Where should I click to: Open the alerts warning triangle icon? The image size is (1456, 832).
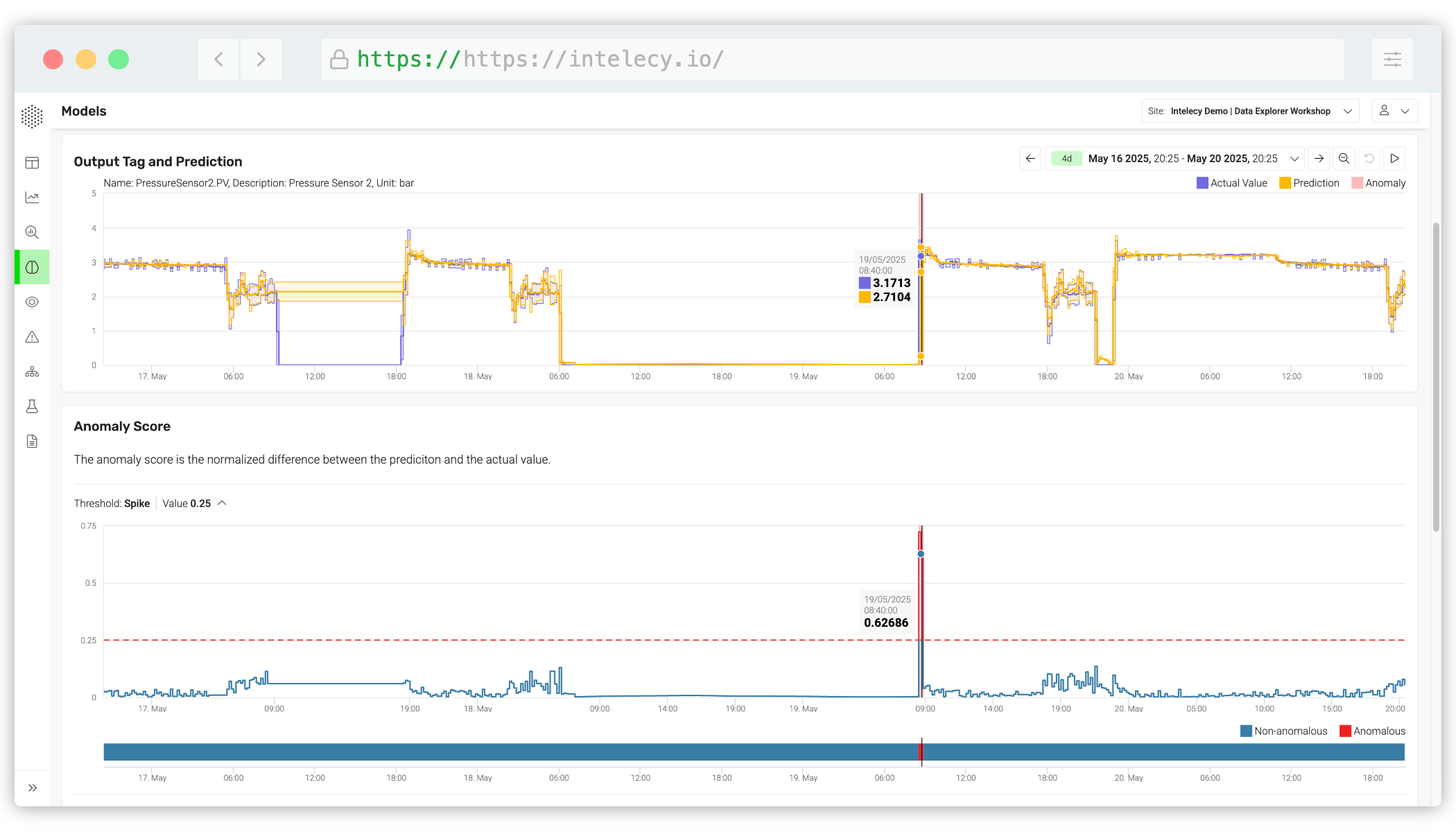click(32, 337)
